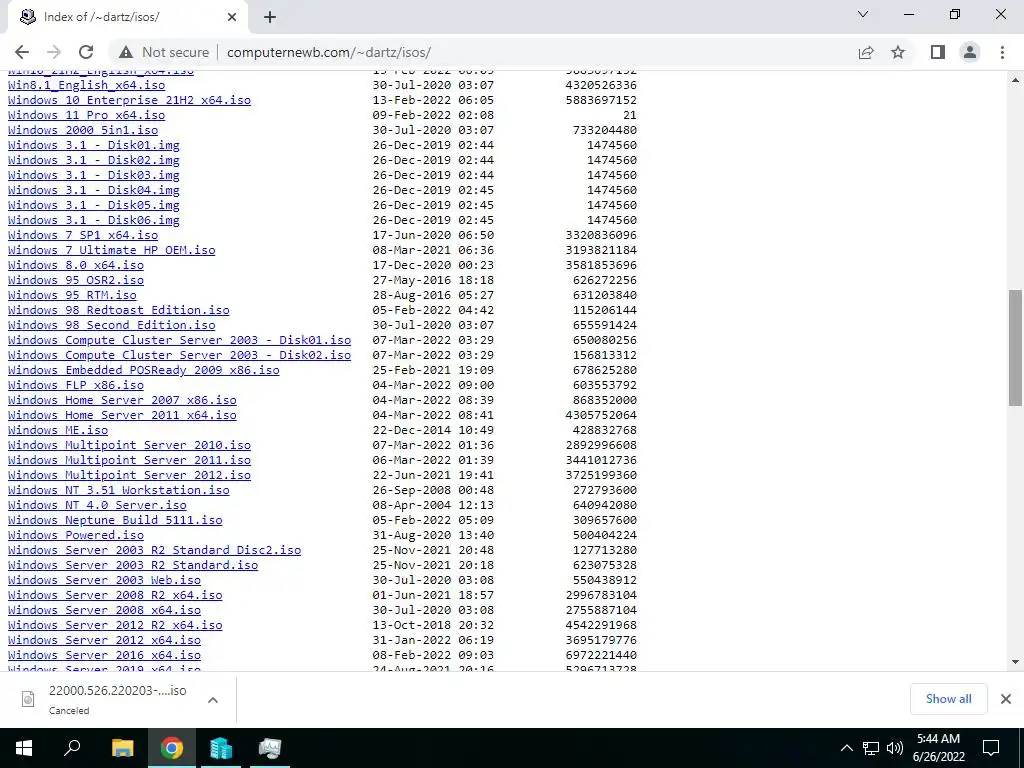This screenshot has width=1024, height=768.
Task: Download Windows Server 2003 Web.iso
Action: [104, 581]
